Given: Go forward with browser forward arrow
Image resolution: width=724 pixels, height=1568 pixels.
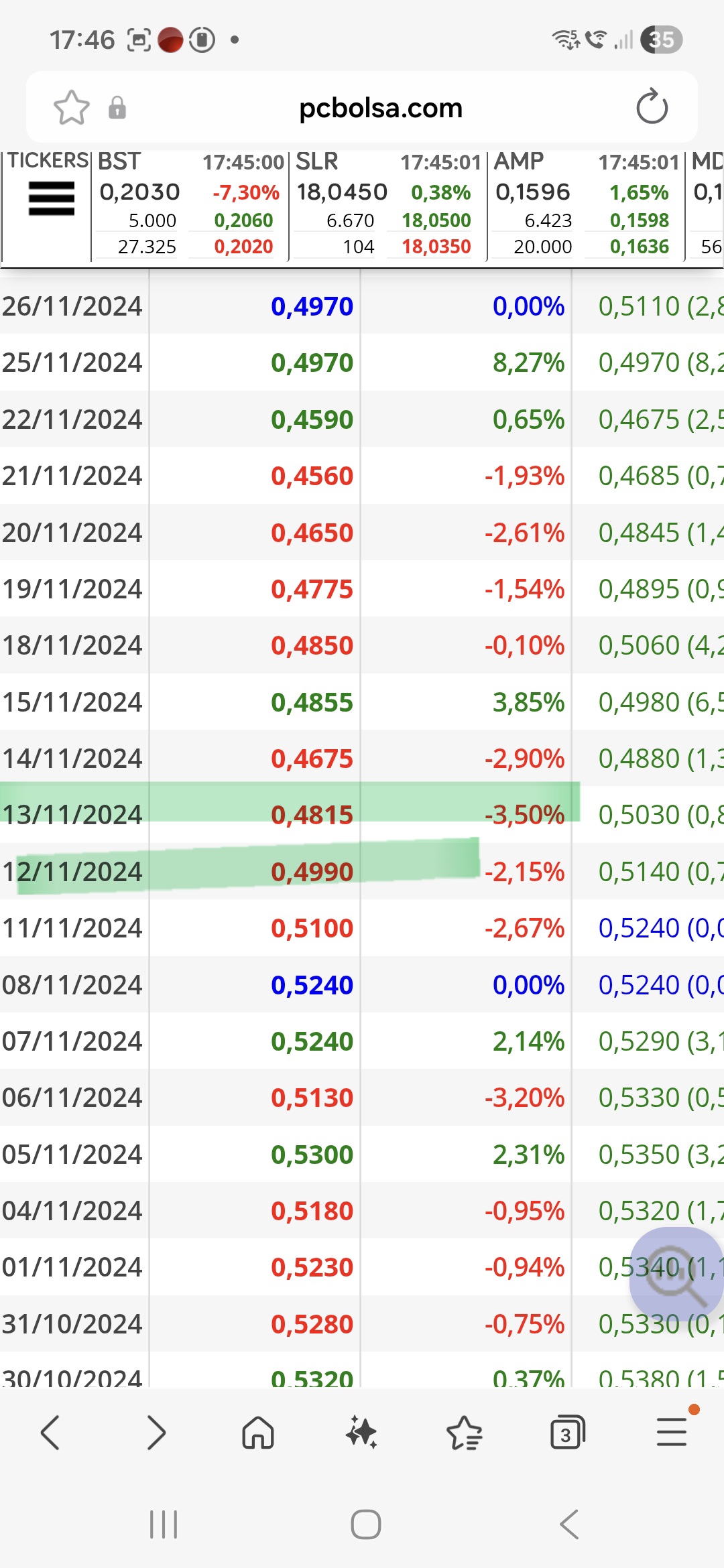Looking at the screenshot, I should coord(155,1433).
